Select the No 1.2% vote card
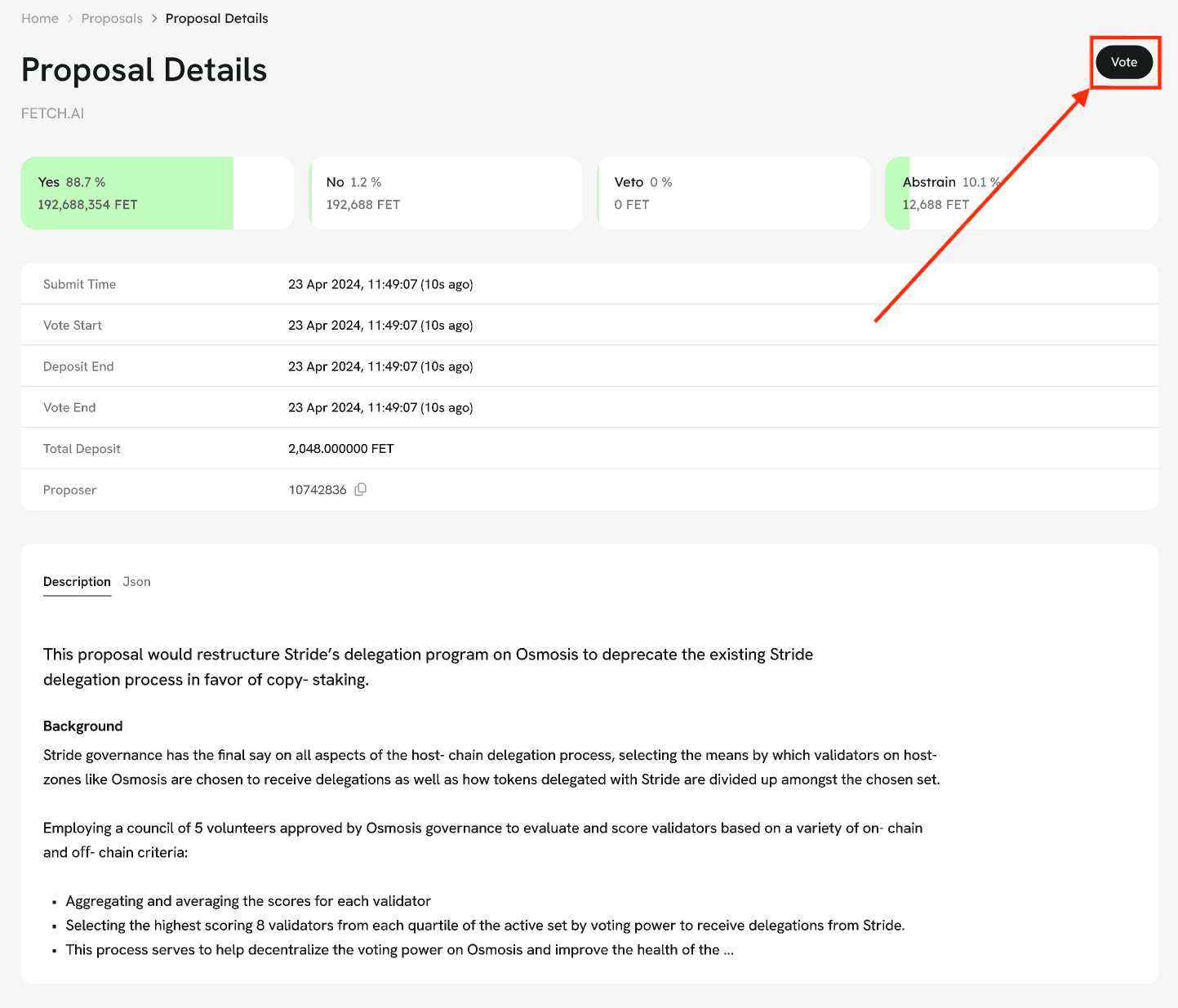This screenshot has width=1178, height=1008. click(445, 193)
